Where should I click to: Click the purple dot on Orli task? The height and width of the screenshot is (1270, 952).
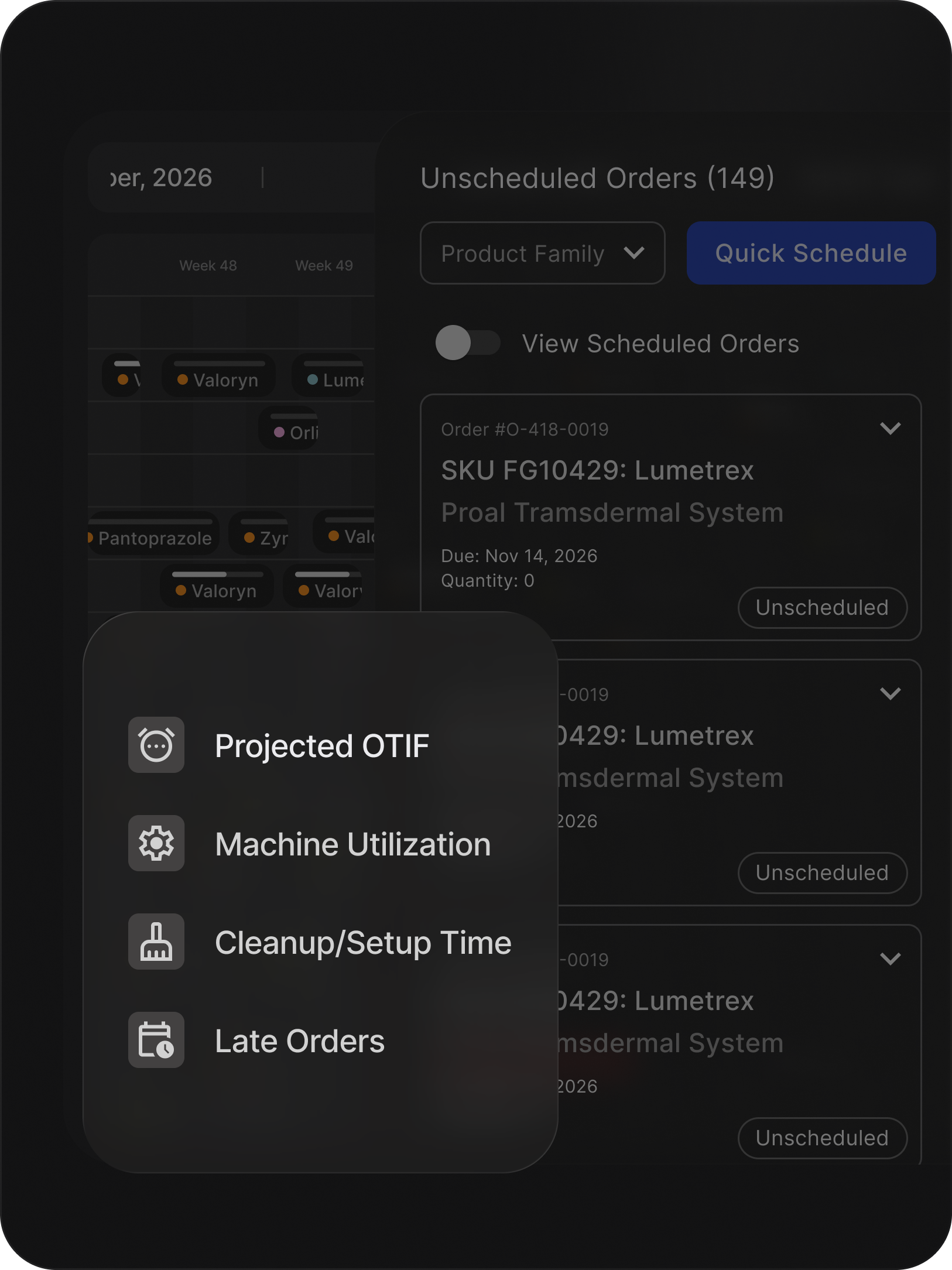pos(279,432)
